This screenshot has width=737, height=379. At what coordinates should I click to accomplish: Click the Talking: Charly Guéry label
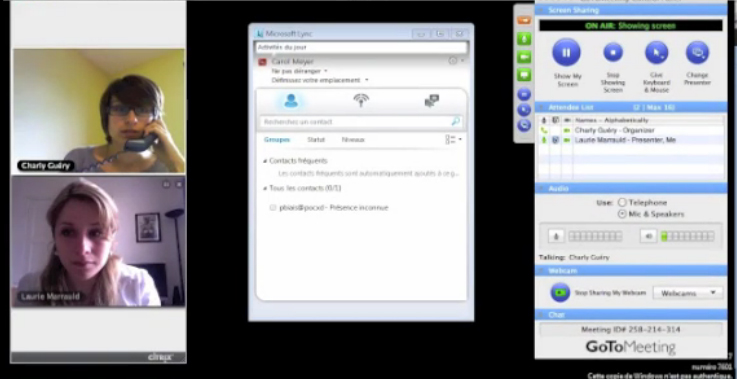[x=574, y=258]
